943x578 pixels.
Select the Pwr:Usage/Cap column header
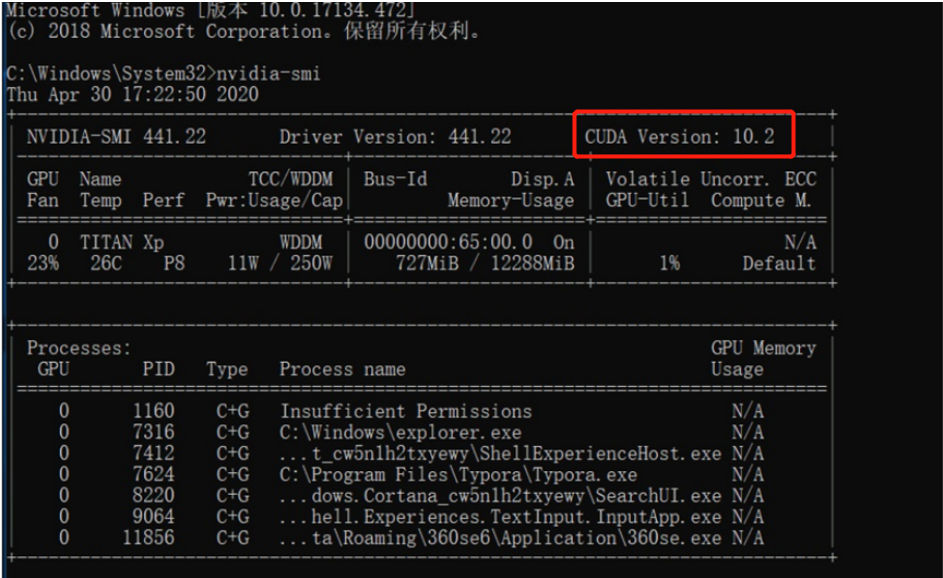point(274,200)
